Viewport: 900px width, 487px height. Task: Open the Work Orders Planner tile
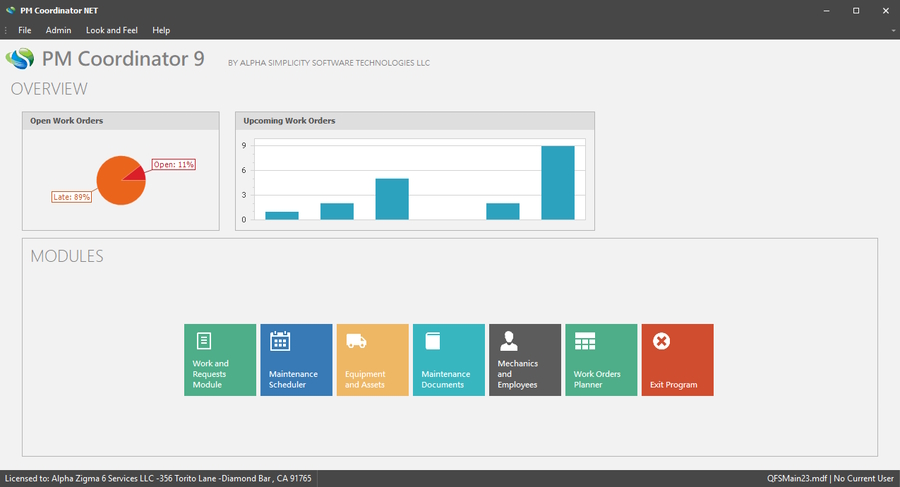602,360
